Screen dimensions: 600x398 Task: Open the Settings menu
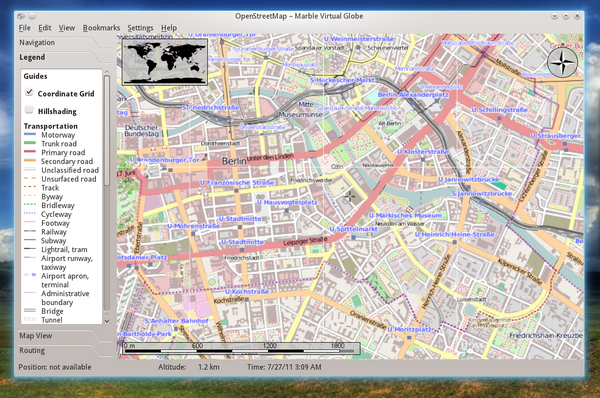(x=140, y=28)
